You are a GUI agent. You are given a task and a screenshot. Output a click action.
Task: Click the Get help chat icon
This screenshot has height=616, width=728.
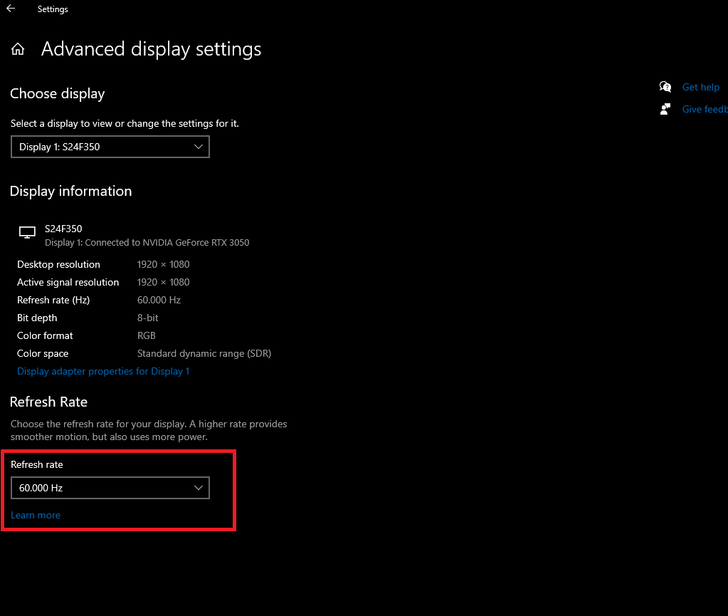(x=665, y=87)
